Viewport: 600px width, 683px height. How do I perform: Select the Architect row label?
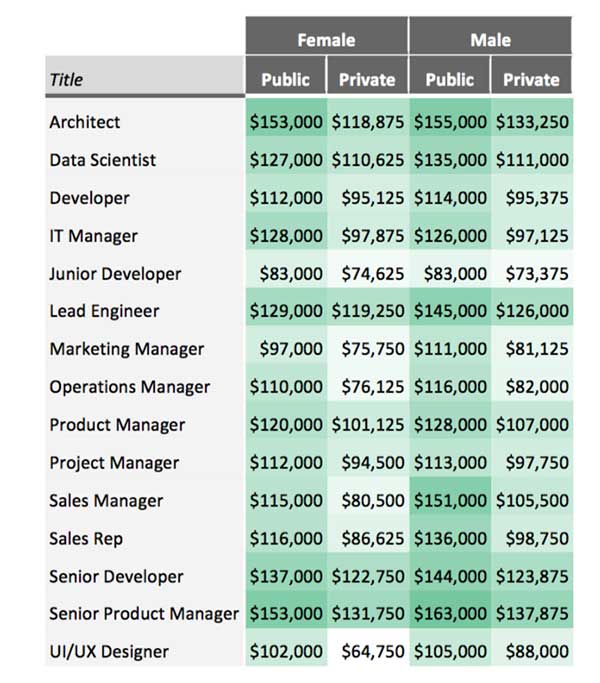click(85, 122)
